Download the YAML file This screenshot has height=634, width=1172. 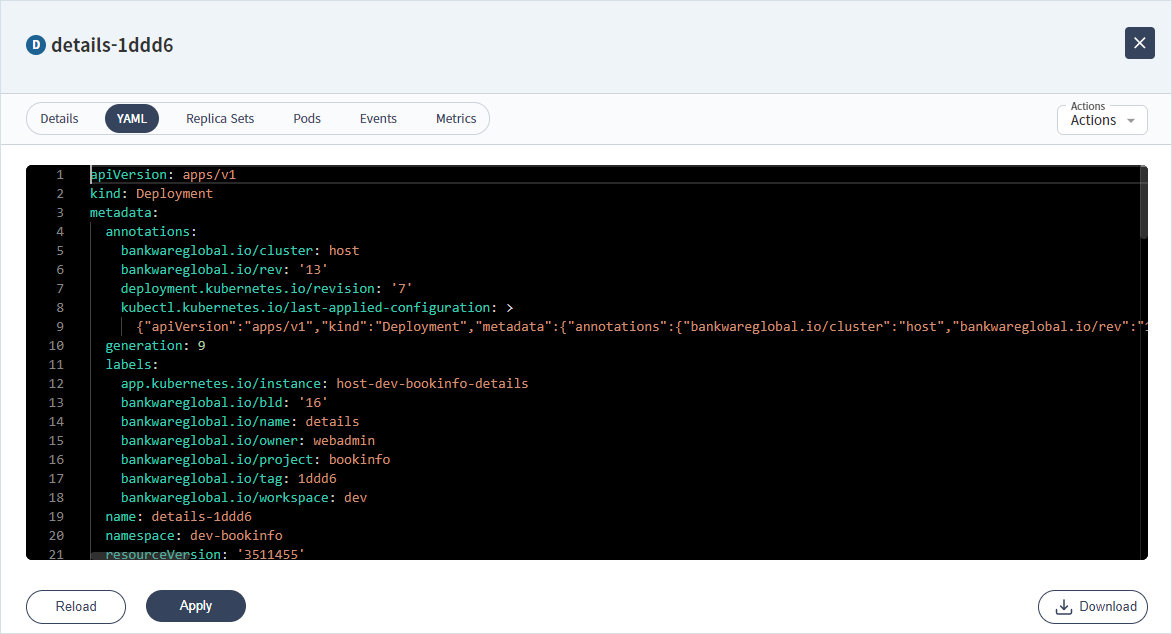click(1092, 606)
